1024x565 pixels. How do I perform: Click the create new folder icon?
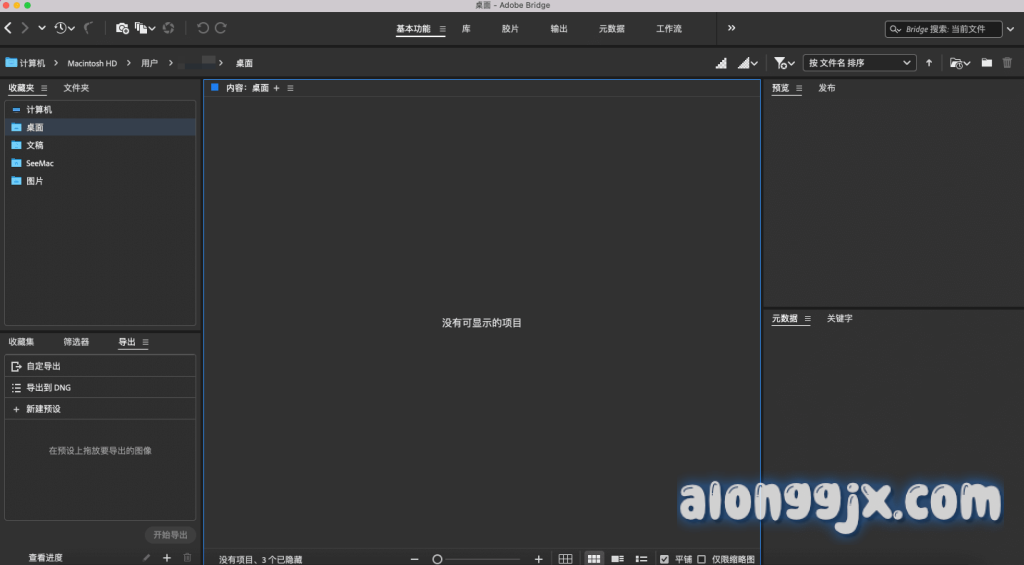[x=987, y=63]
